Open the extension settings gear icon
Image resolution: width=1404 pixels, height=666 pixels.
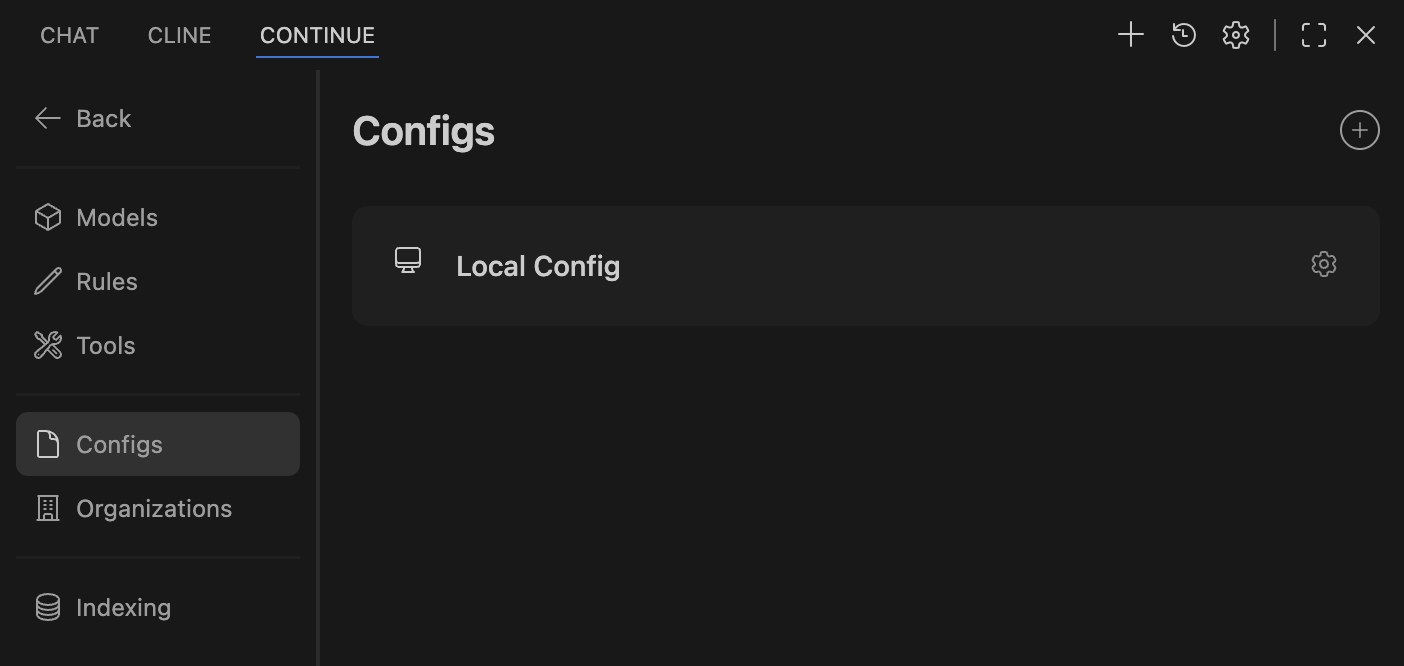pyautogui.click(x=1235, y=34)
